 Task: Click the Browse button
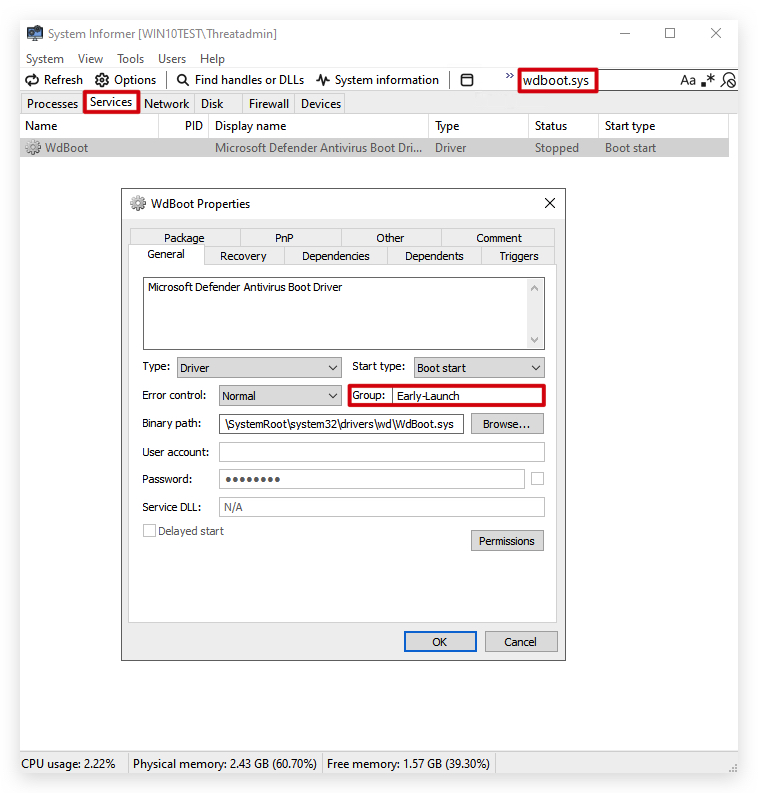(x=507, y=424)
